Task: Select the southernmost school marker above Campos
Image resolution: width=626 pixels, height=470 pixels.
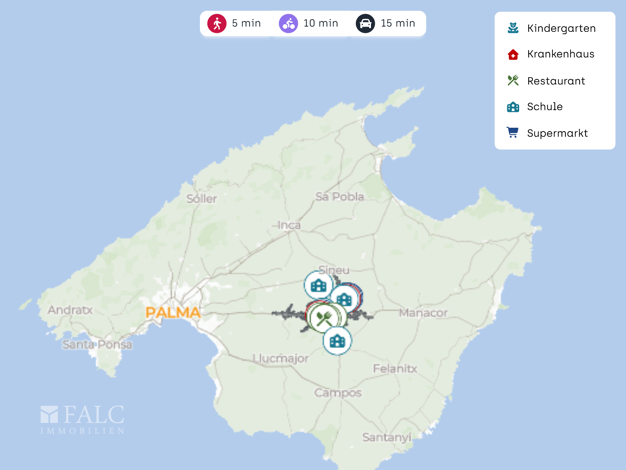Action: 337,341
